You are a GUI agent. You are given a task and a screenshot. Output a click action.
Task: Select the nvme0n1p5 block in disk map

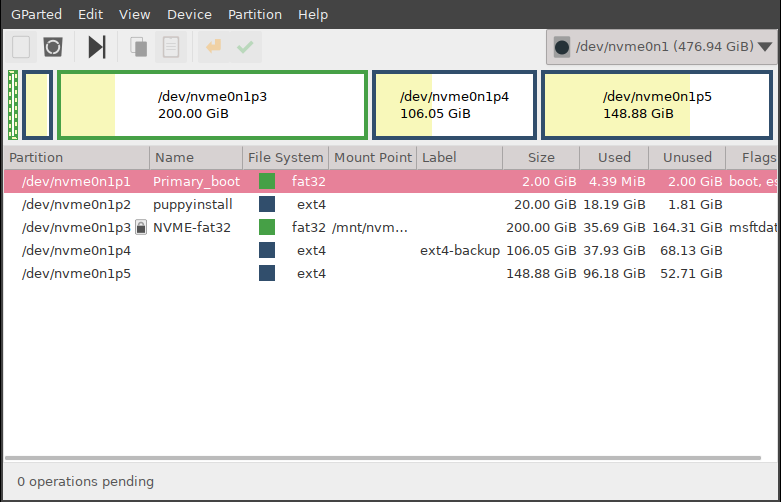coord(657,105)
